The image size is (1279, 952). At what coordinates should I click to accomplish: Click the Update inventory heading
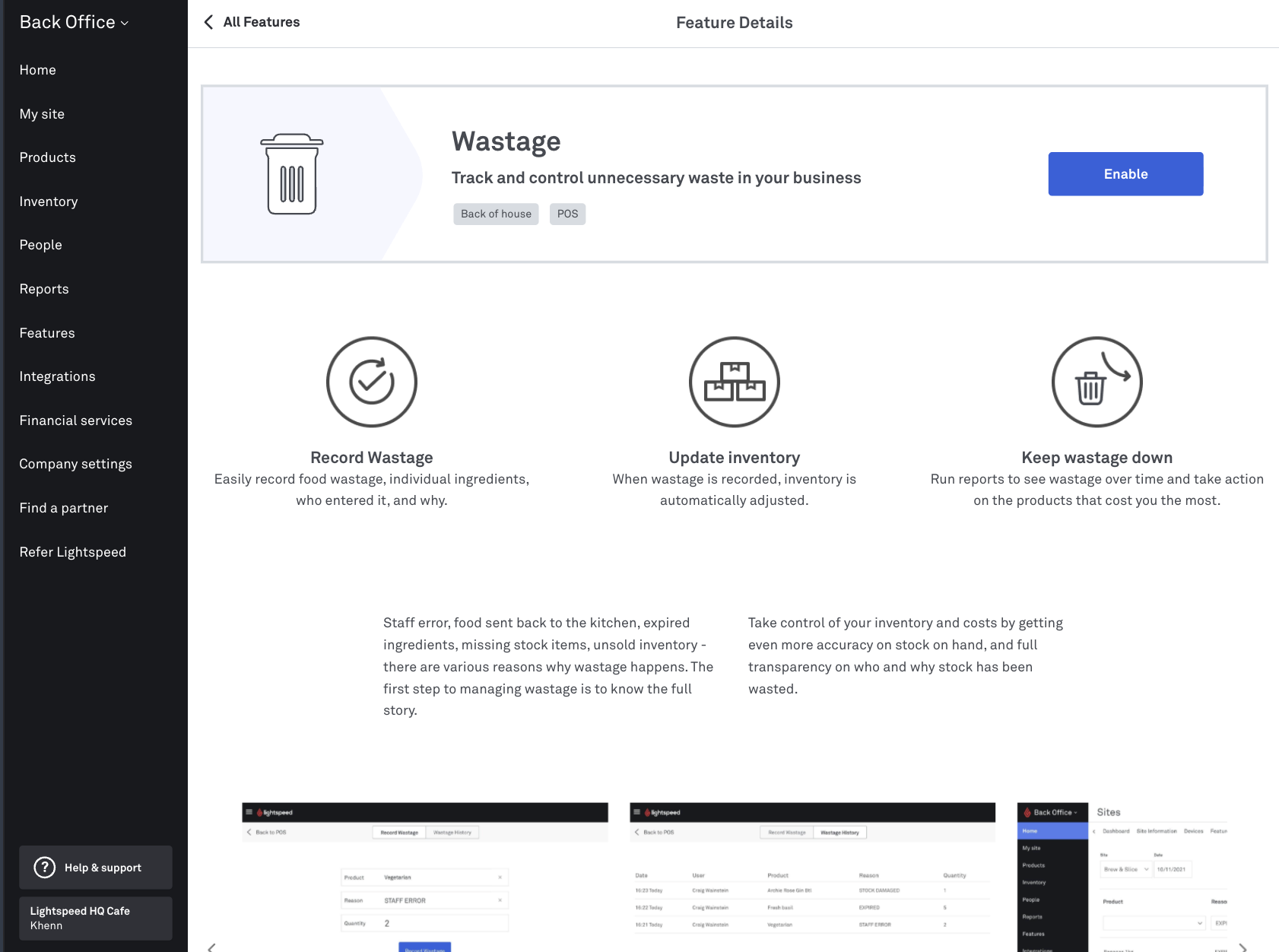[x=735, y=458]
